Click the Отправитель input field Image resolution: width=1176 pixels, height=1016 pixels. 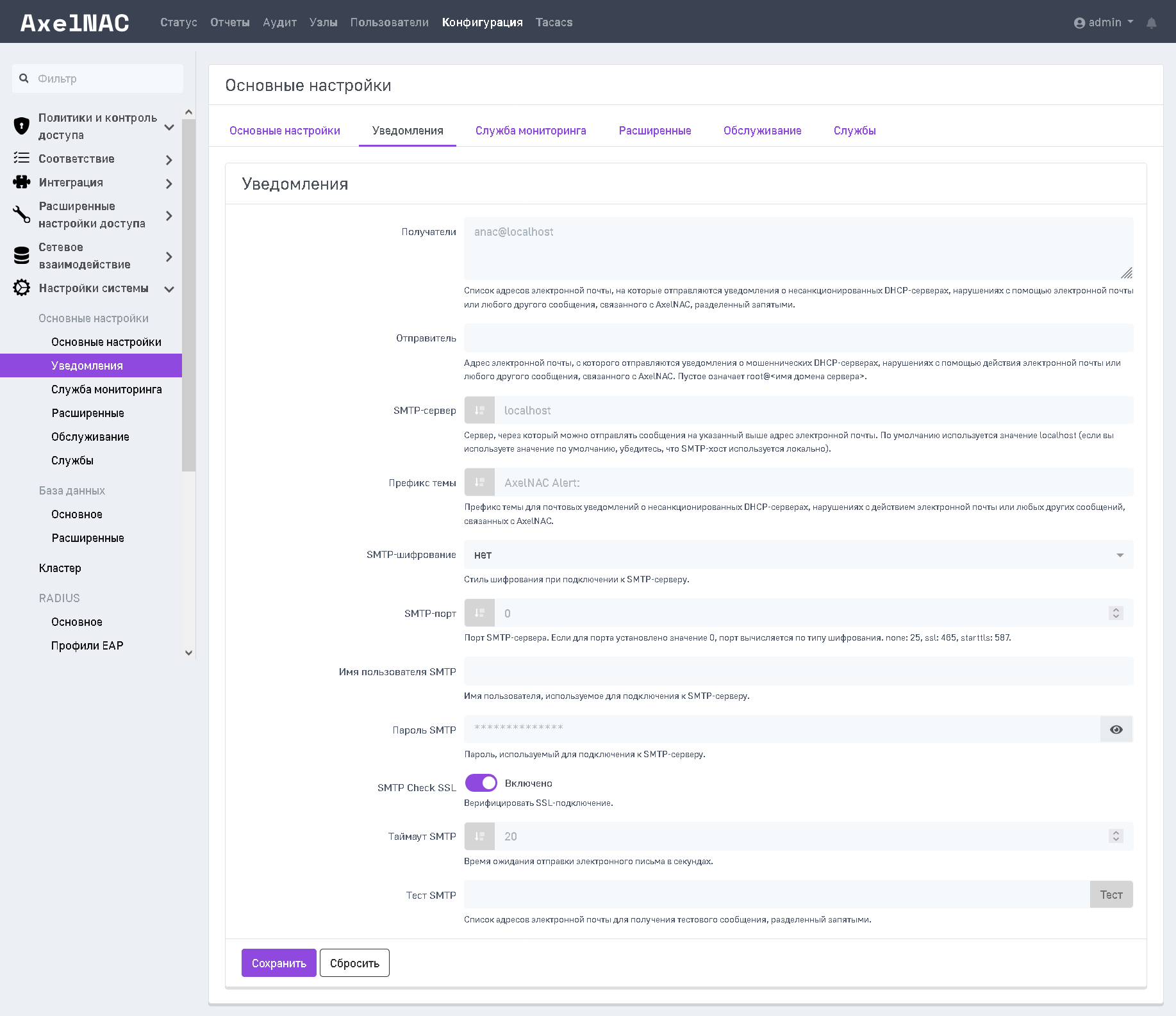click(799, 338)
